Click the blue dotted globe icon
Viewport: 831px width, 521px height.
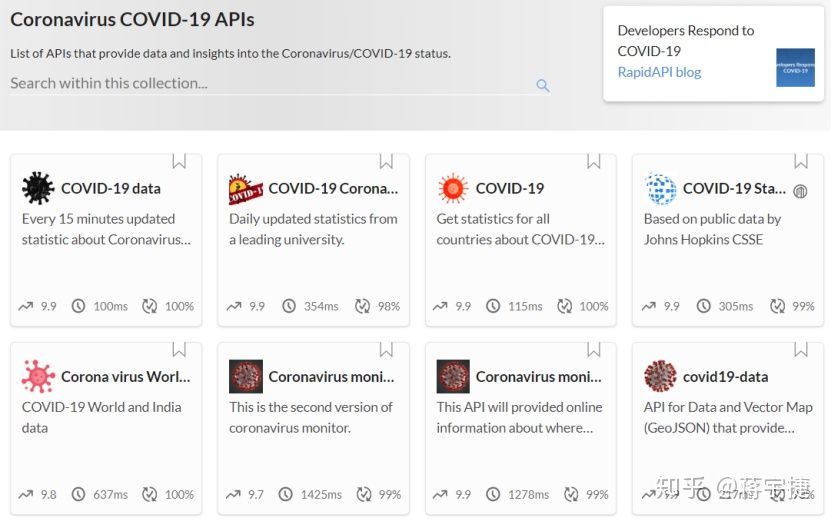(660, 188)
